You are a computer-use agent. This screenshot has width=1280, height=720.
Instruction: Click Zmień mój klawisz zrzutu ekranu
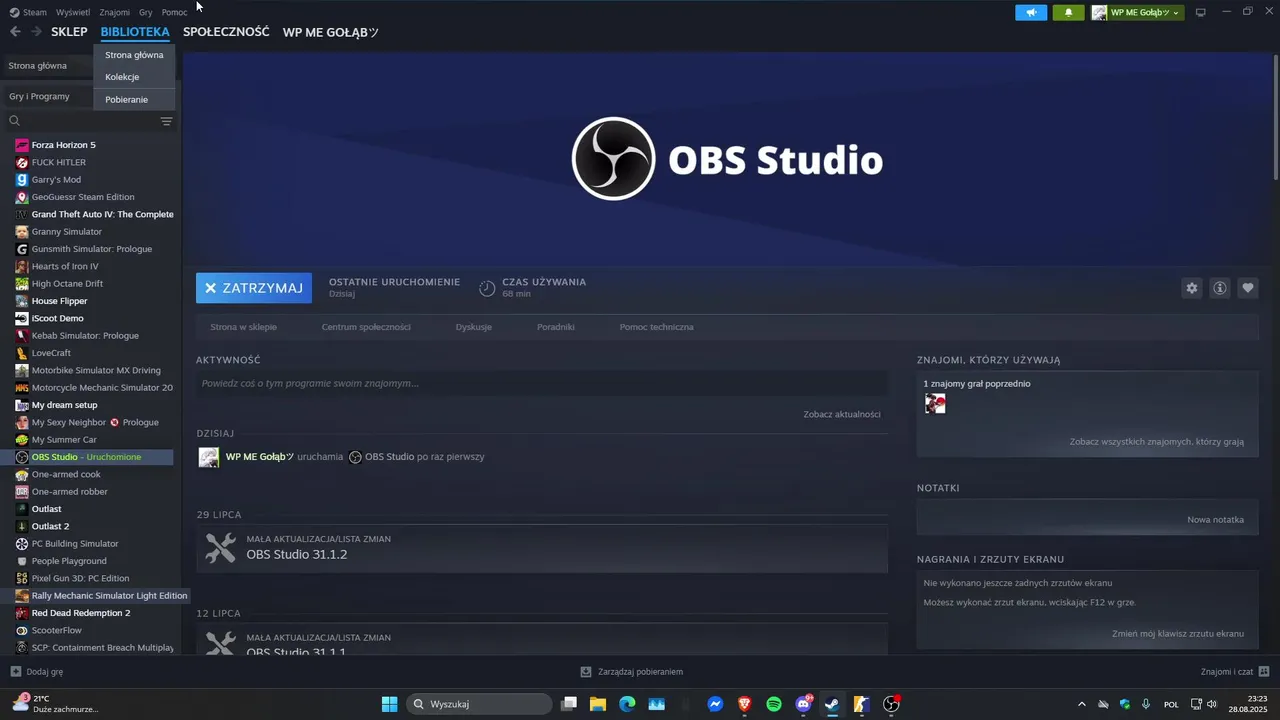(1178, 634)
